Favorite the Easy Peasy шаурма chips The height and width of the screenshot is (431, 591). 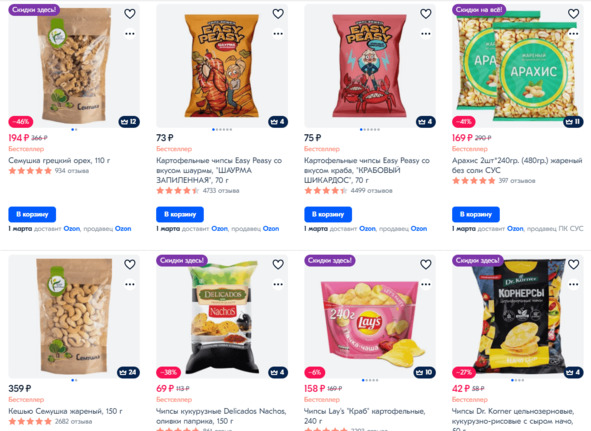tap(278, 14)
